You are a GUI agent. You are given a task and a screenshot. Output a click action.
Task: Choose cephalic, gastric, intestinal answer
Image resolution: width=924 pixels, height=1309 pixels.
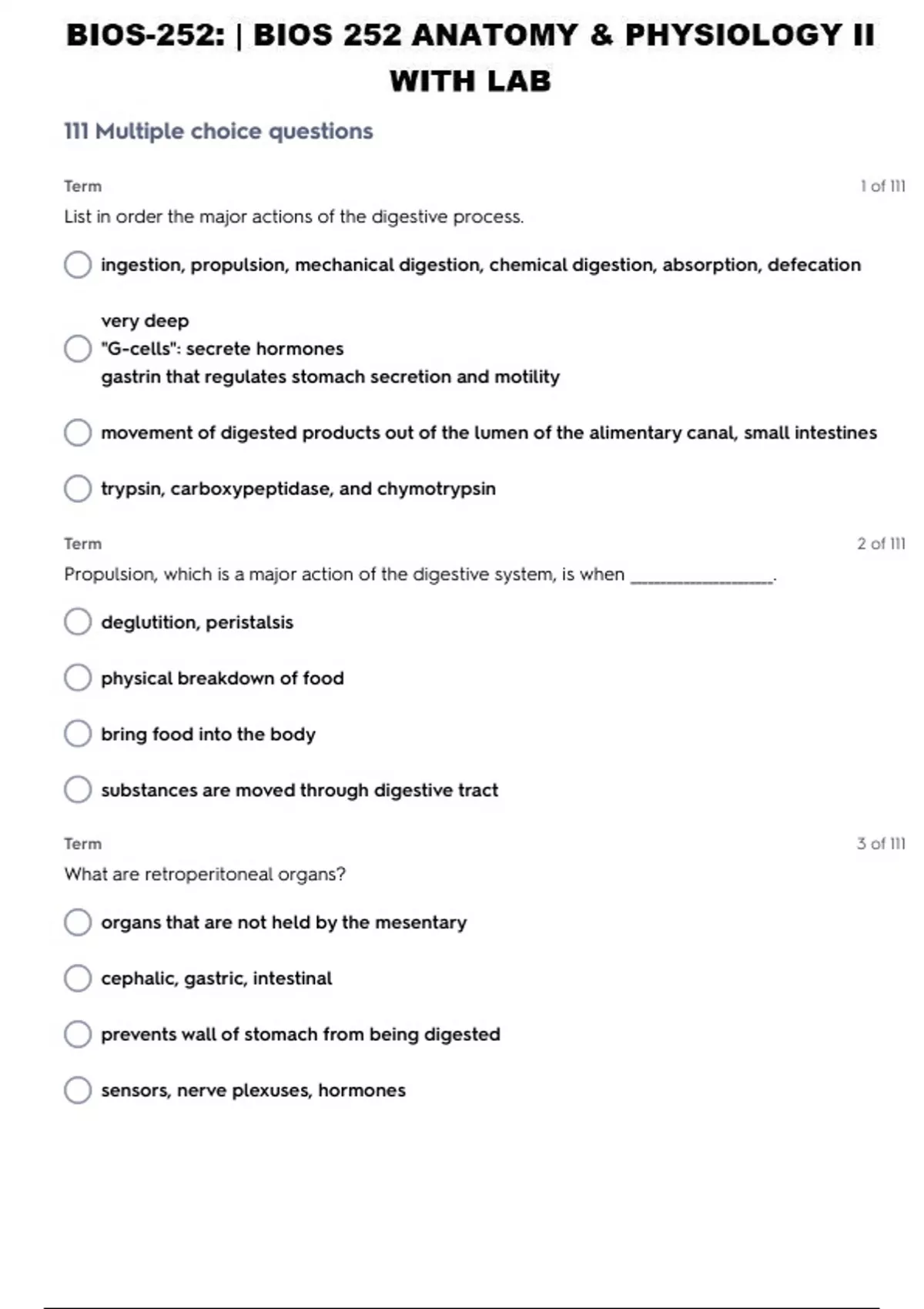click(x=78, y=979)
